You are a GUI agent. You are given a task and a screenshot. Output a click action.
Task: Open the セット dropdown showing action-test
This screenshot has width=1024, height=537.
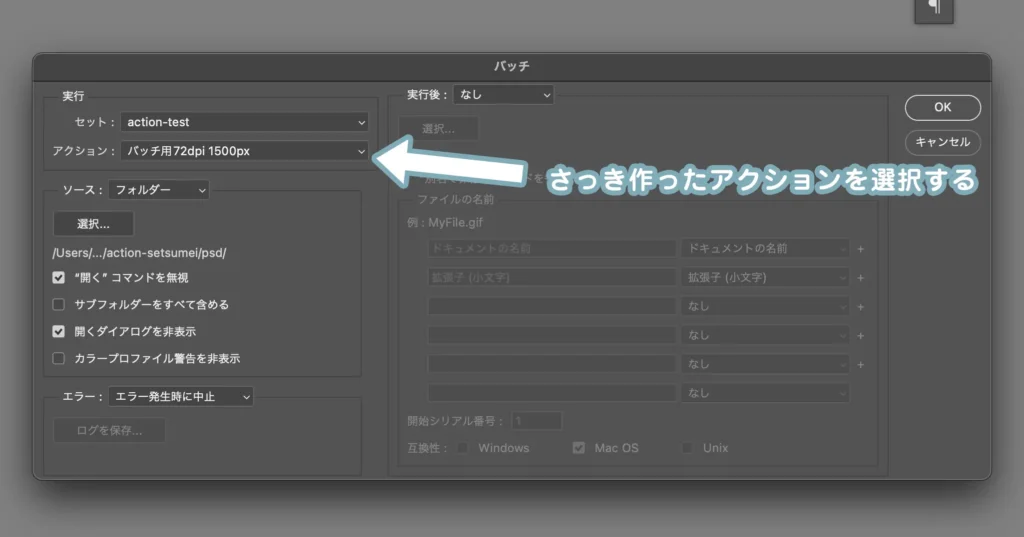coord(244,122)
